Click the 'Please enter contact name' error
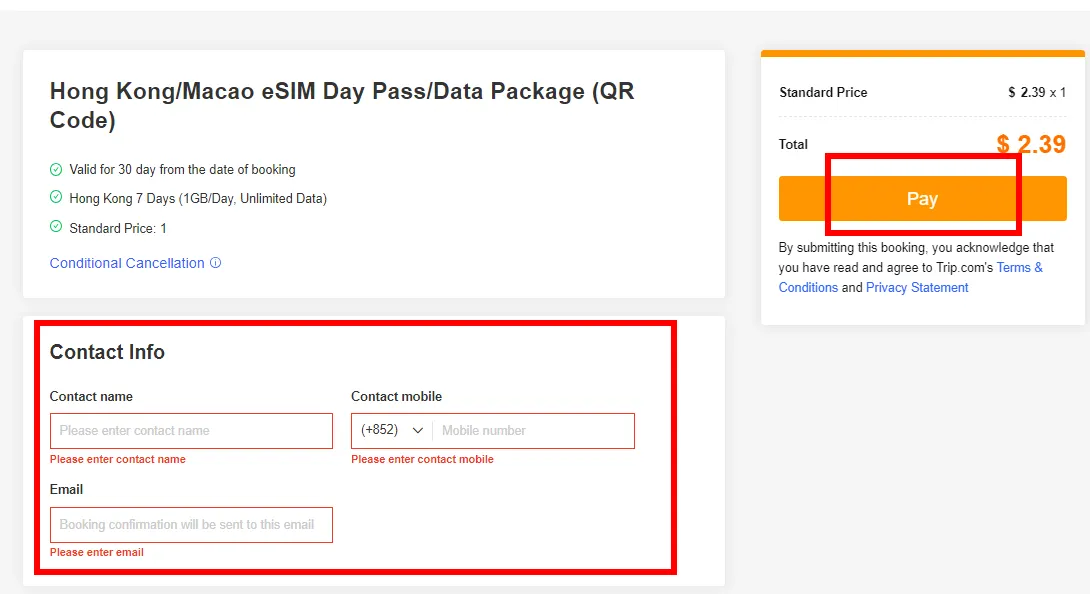The width and height of the screenshot is (1090, 594). [x=118, y=459]
